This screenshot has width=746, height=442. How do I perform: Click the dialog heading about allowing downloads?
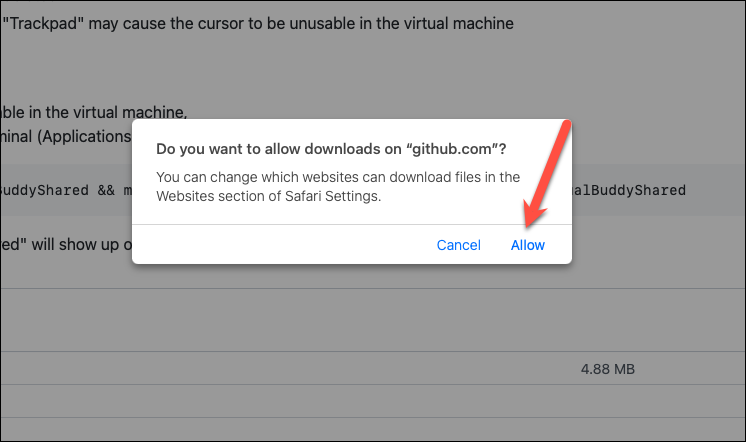tap(331, 149)
